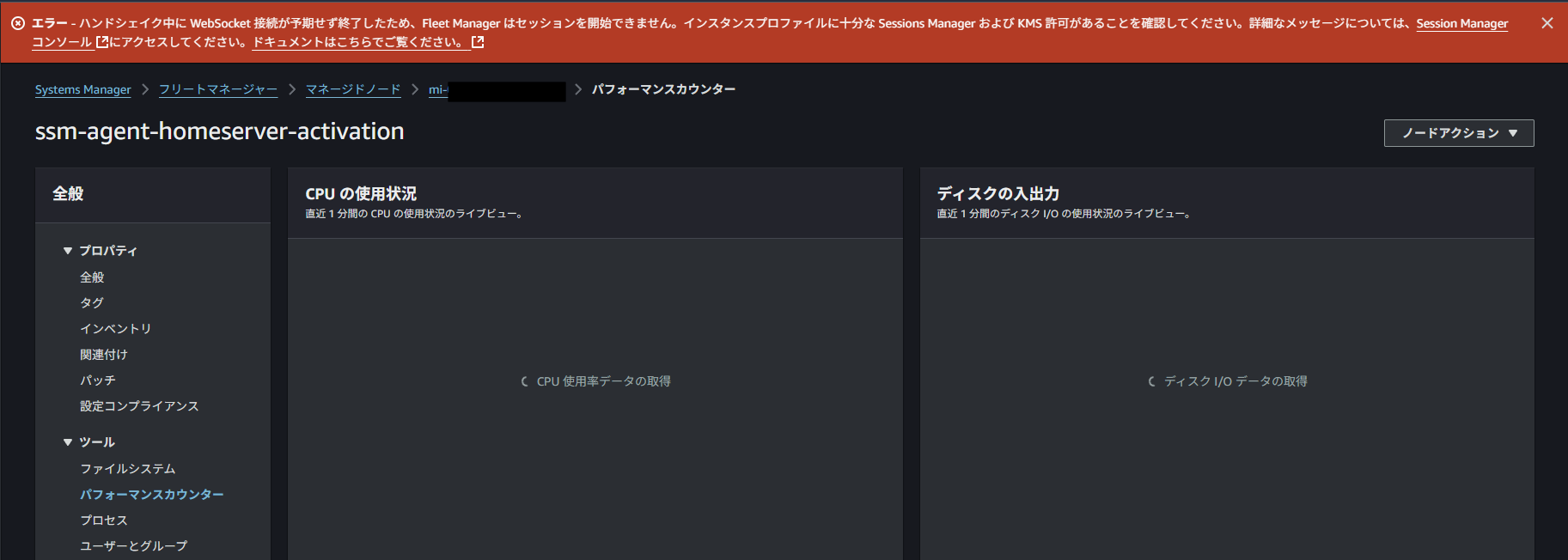Screen dimensions: 1568x560
Task: Click the CPU の使用状況 heading
Action: tap(361, 193)
